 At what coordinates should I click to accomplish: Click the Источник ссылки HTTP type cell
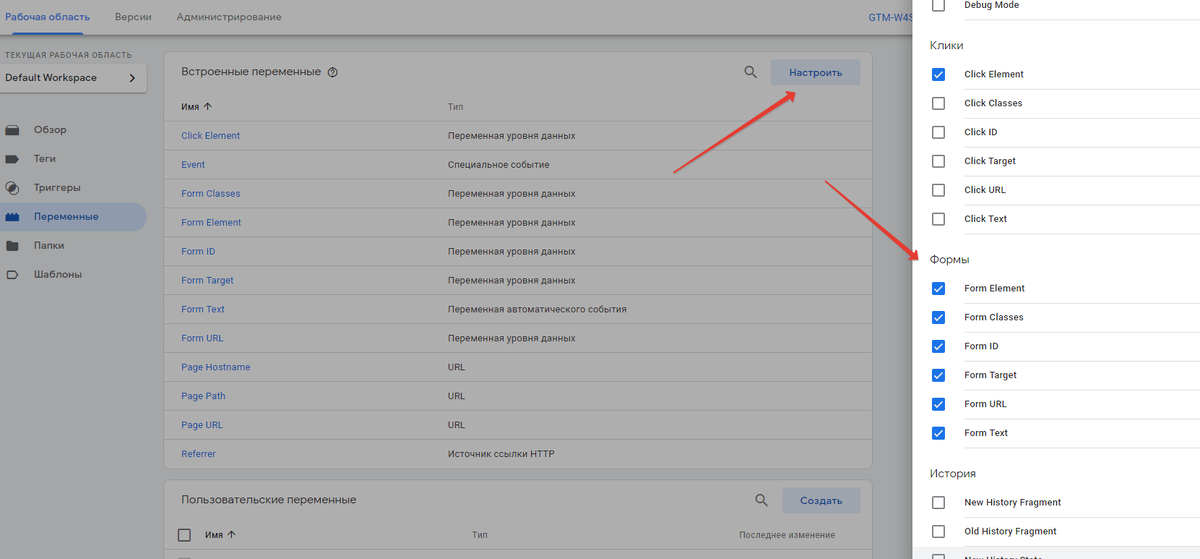click(x=501, y=455)
